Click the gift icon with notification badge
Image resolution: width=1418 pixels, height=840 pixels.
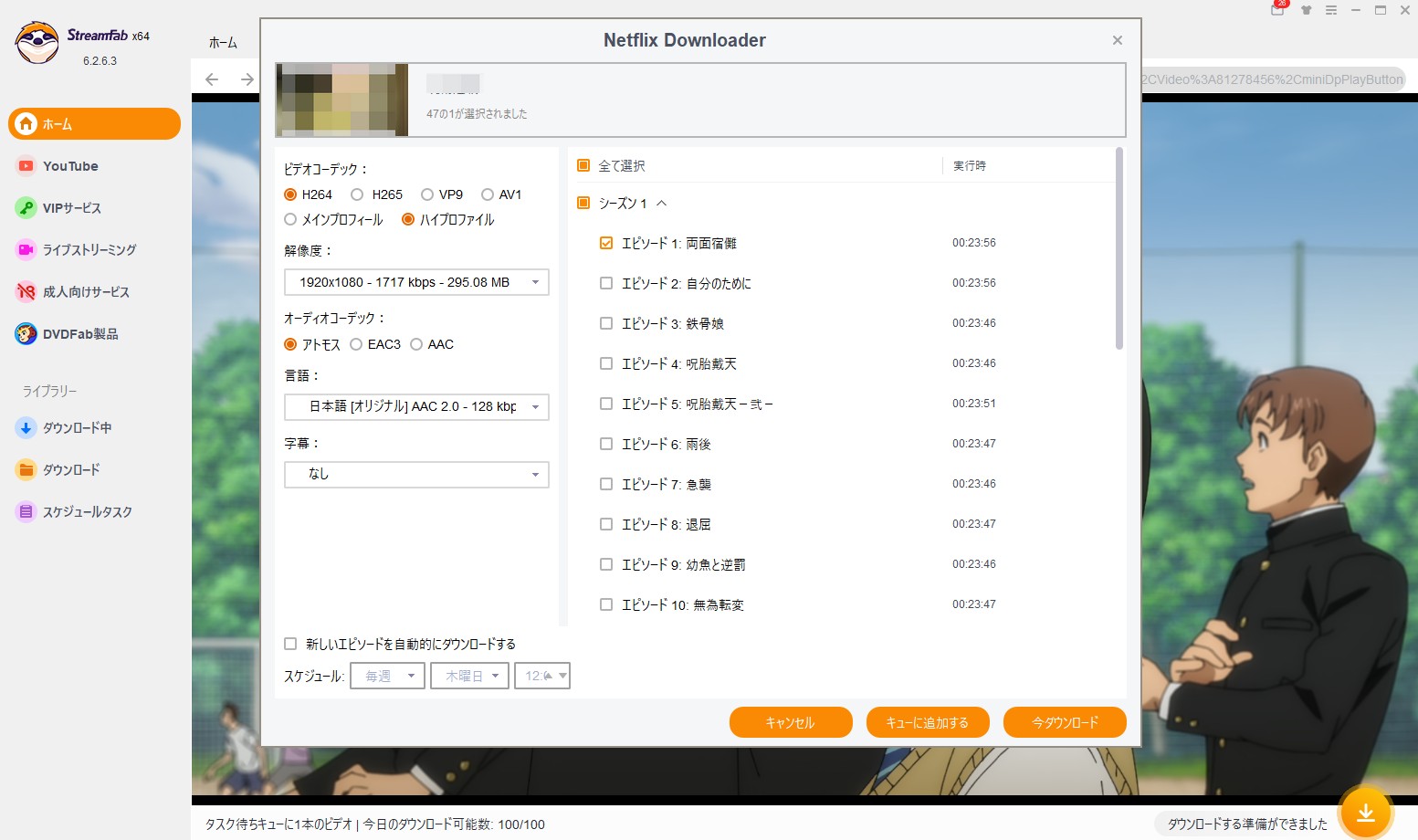1277,10
